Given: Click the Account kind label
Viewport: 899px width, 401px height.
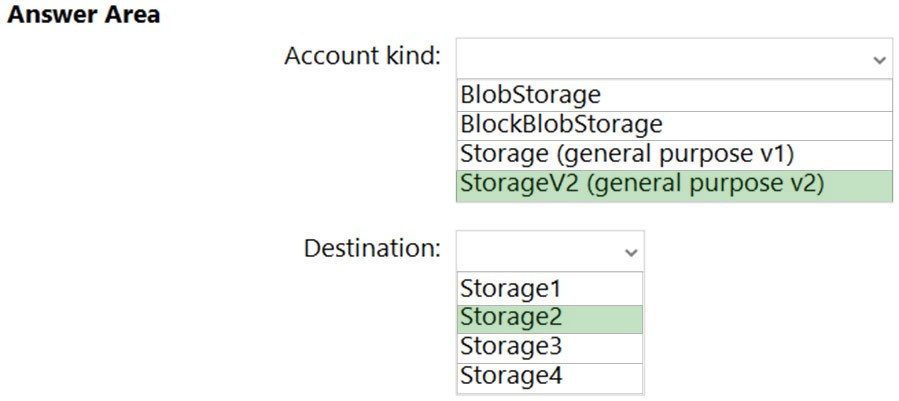Looking at the screenshot, I should pyautogui.click(x=362, y=57).
